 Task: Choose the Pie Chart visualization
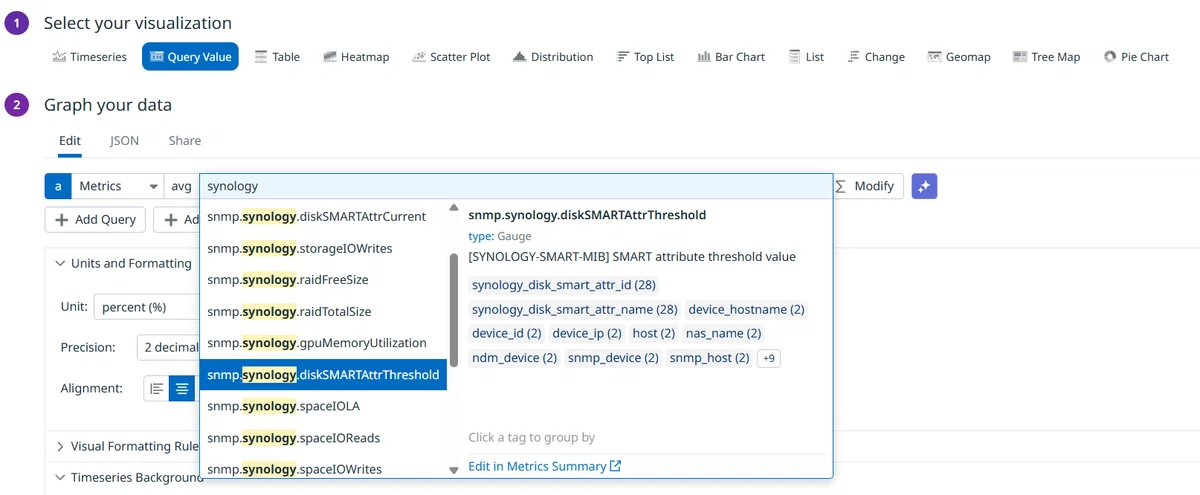click(1136, 57)
